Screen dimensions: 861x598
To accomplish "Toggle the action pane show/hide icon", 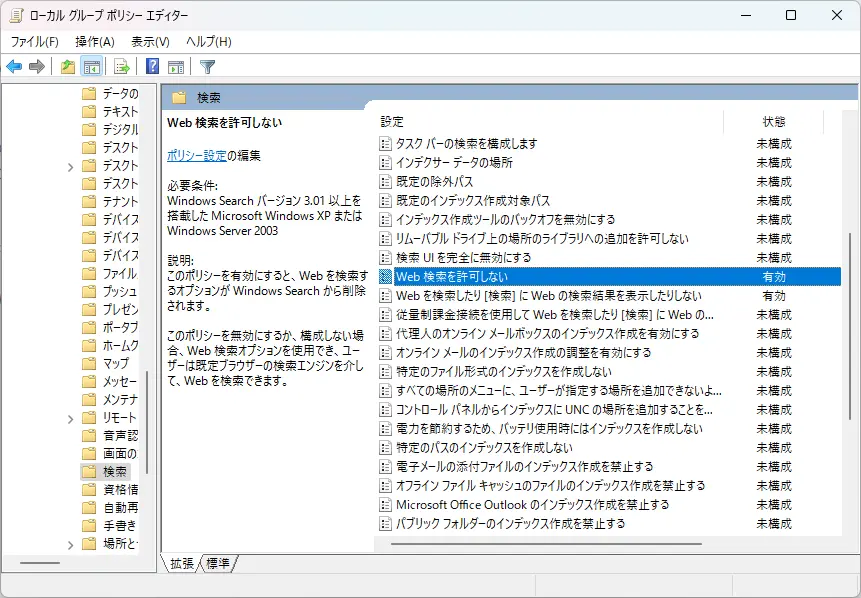I will (176, 67).
